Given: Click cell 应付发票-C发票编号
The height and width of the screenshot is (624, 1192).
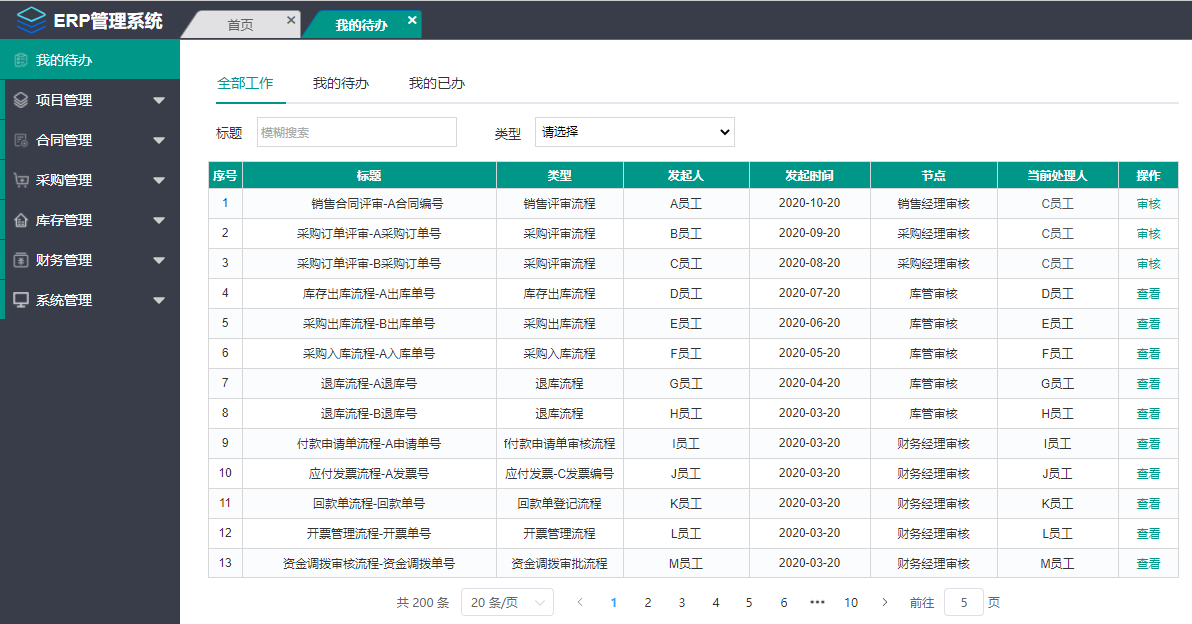Looking at the screenshot, I should tap(560, 474).
